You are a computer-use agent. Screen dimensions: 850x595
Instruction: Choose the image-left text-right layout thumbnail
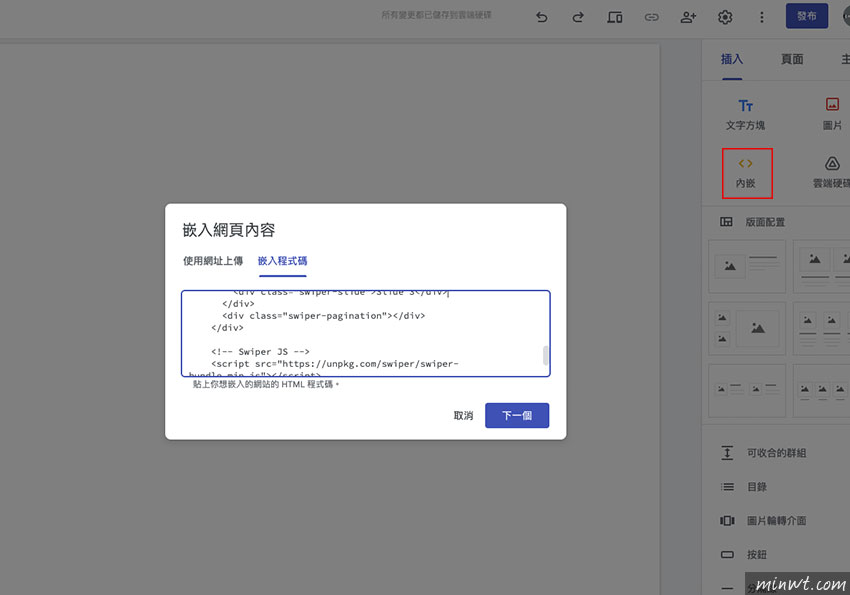tap(747, 267)
